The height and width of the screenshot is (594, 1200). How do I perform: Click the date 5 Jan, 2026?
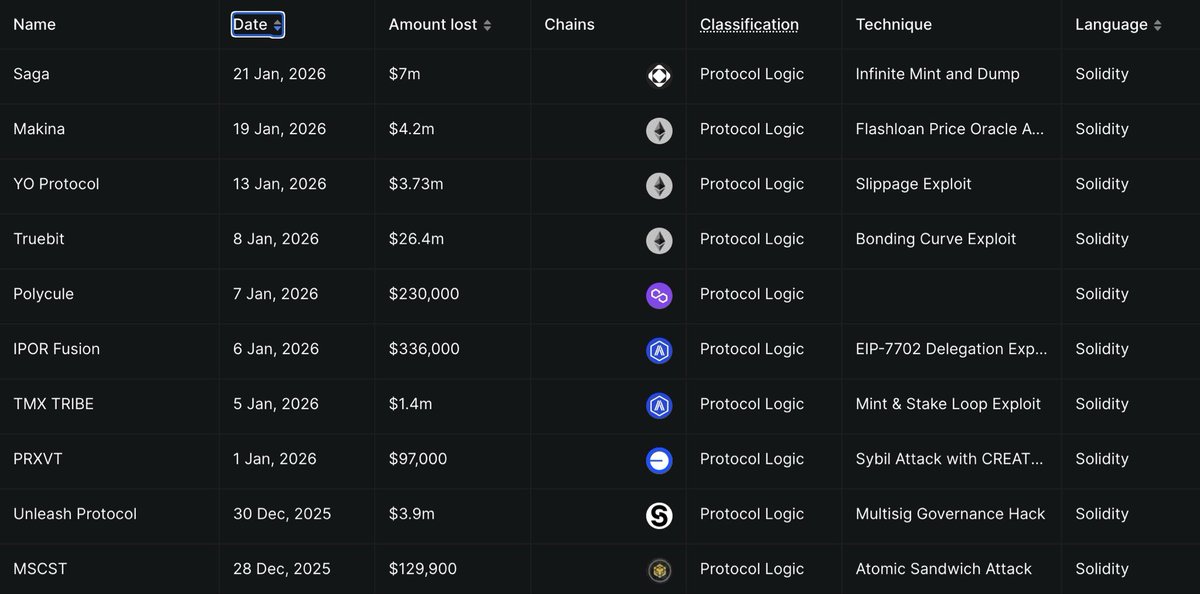pyautogui.click(x=275, y=404)
